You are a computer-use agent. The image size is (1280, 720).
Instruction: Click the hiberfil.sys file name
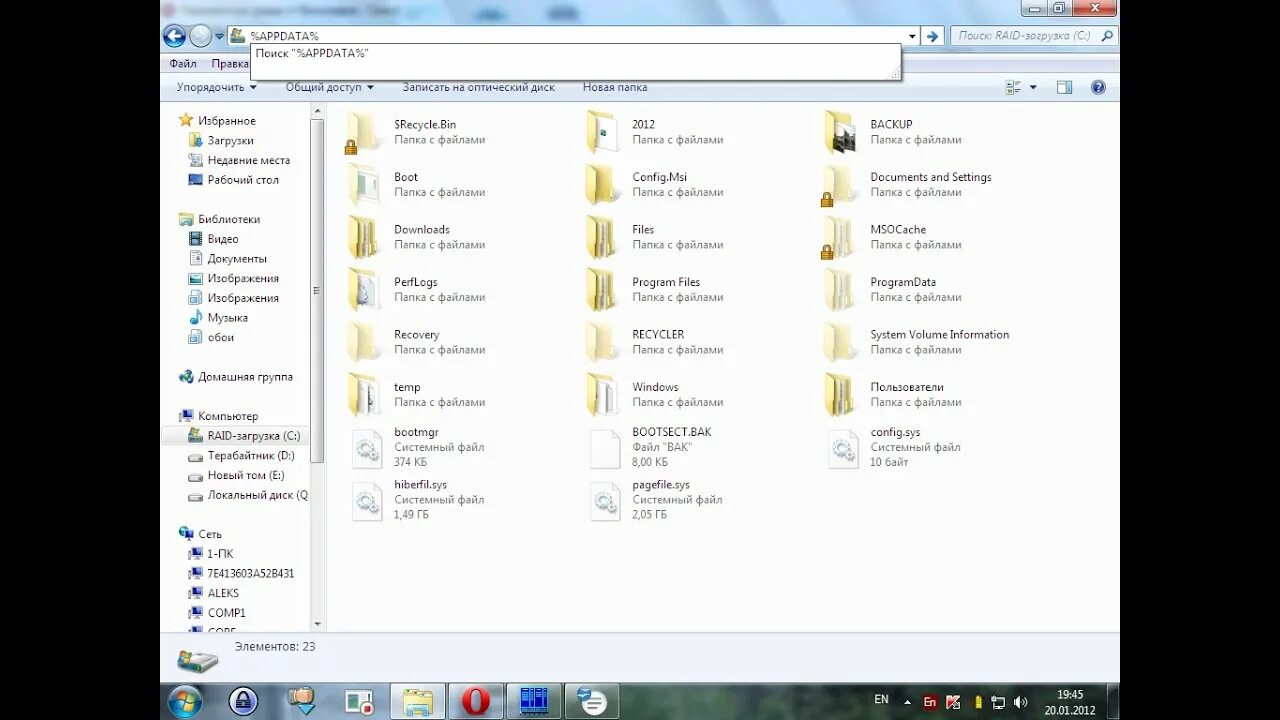pos(420,485)
